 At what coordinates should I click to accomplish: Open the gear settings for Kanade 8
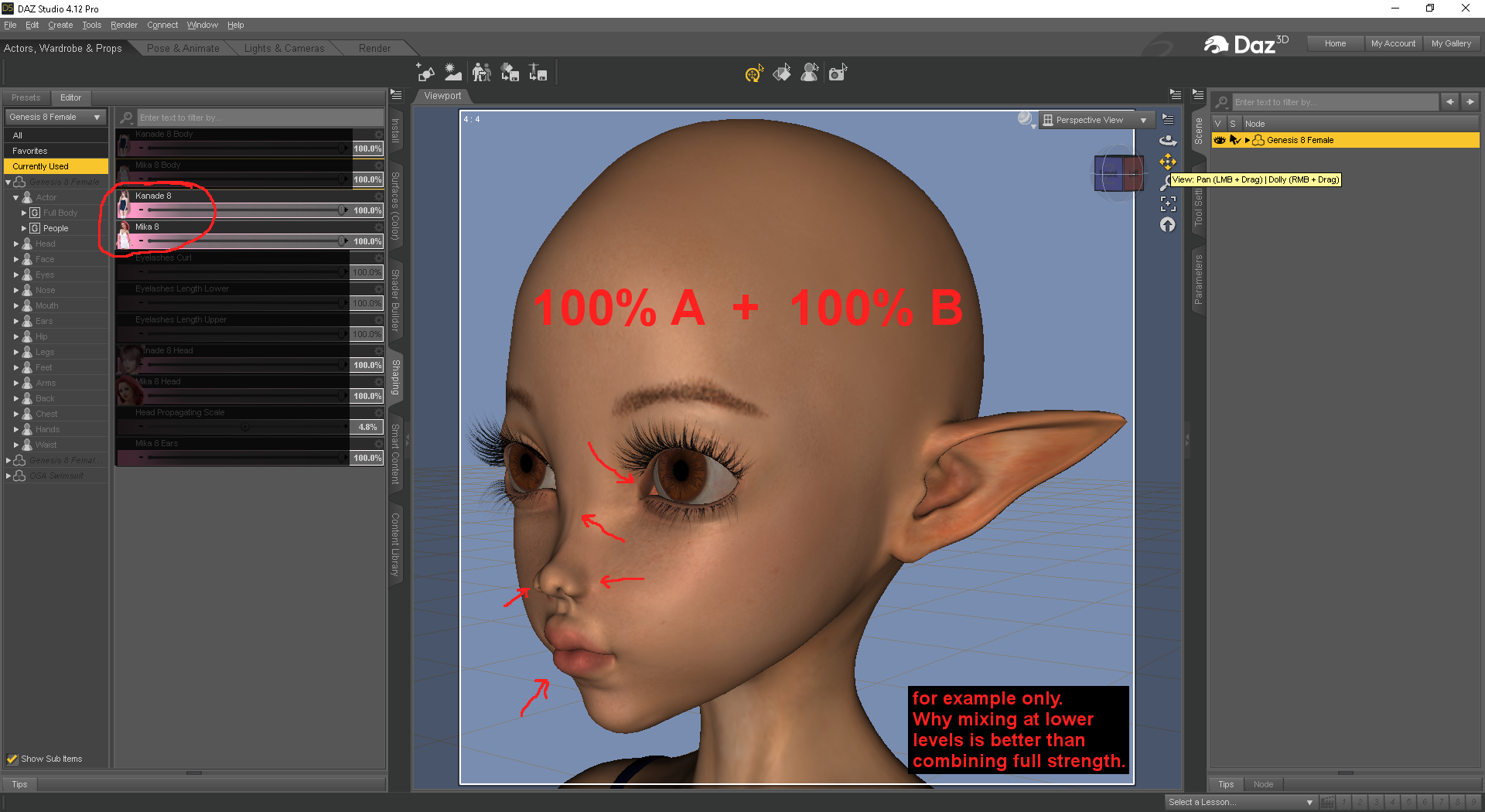pos(379,196)
